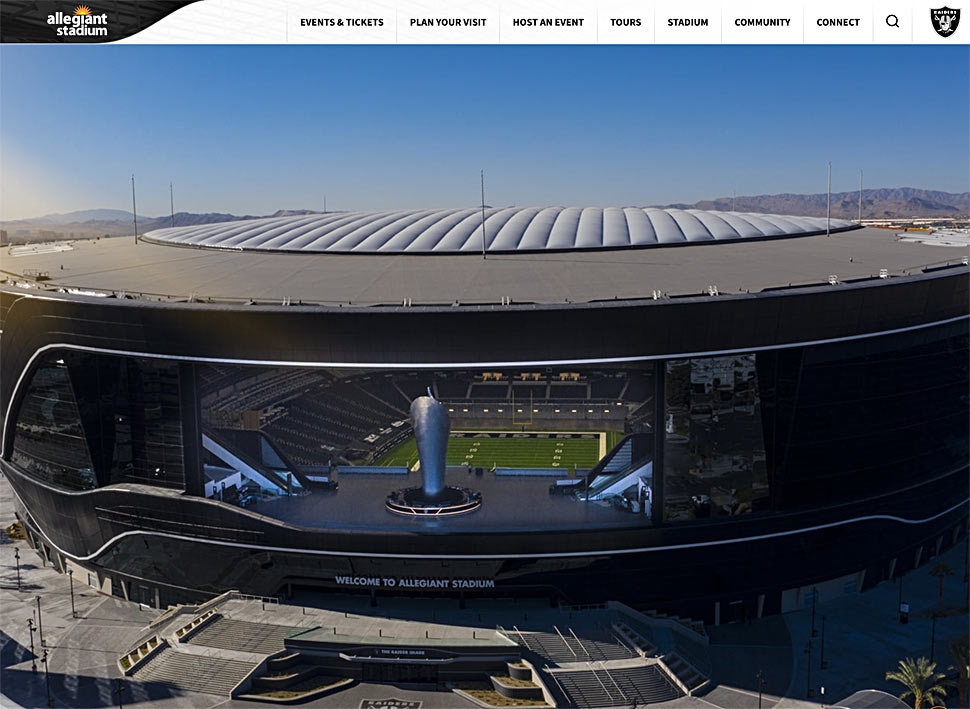Image resolution: width=970 pixels, height=709 pixels.
Task: Click the yellow goalpost in the stadium
Action: (x=522, y=406)
